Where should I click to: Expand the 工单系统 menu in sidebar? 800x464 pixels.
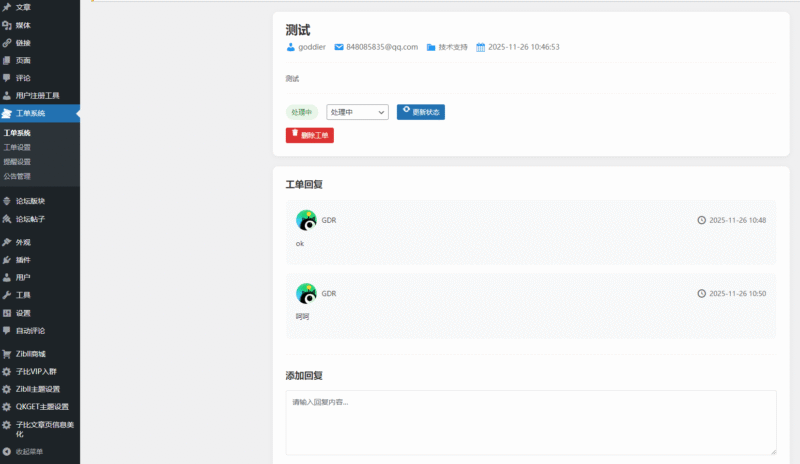coord(30,113)
